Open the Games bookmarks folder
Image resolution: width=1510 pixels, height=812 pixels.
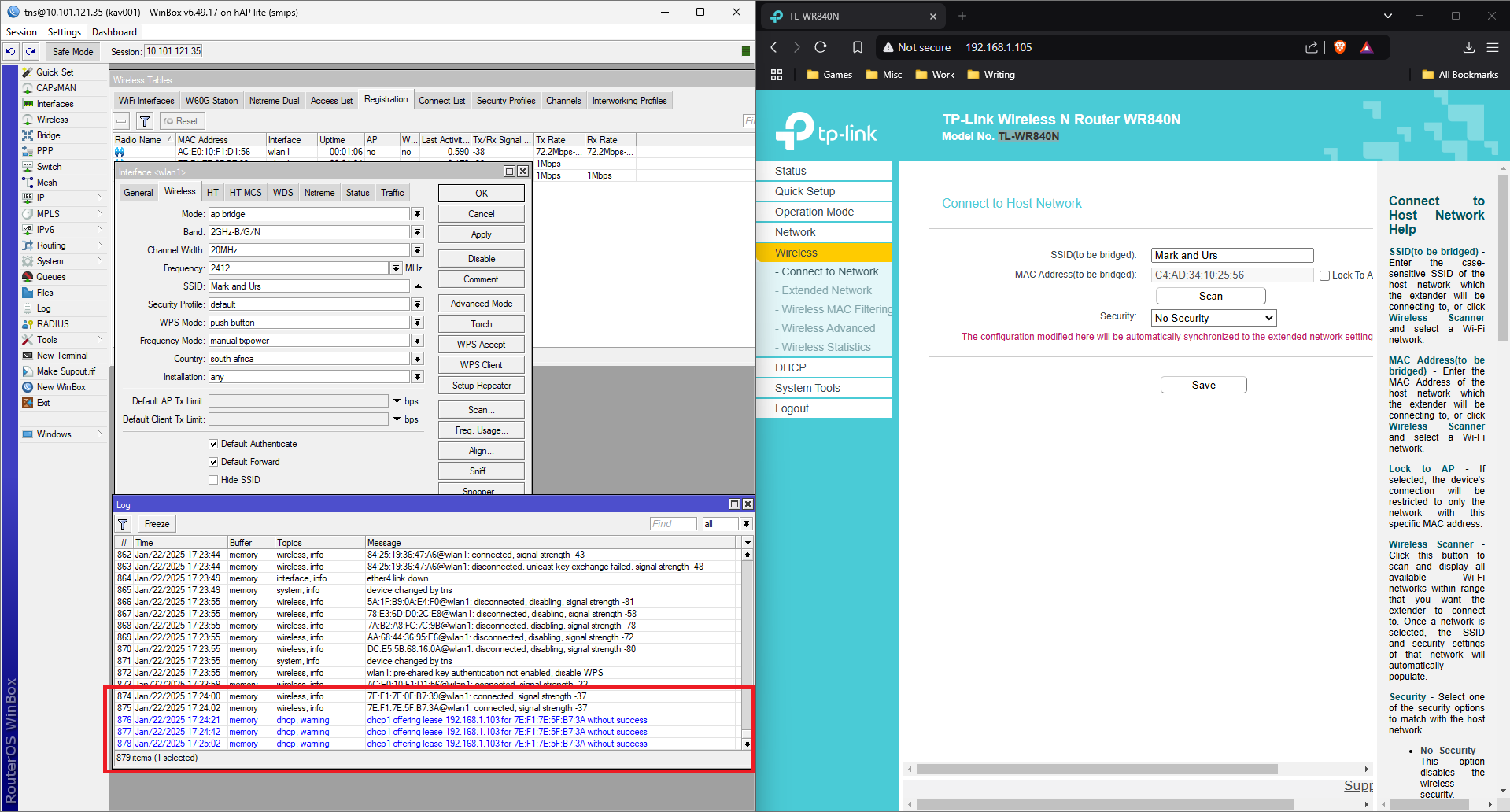829,75
